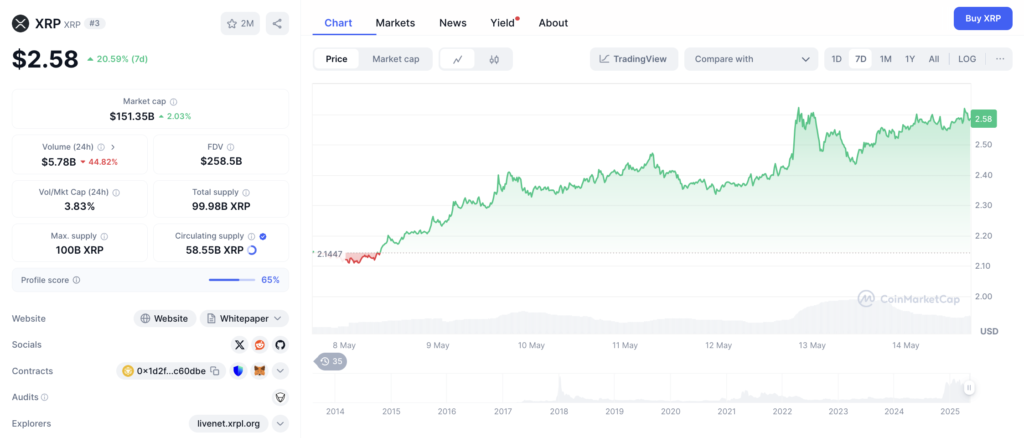This screenshot has height=438, width=1024.
Task: Click info icon next to Audits
Action: pyautogui.click(x=45, y=397)
